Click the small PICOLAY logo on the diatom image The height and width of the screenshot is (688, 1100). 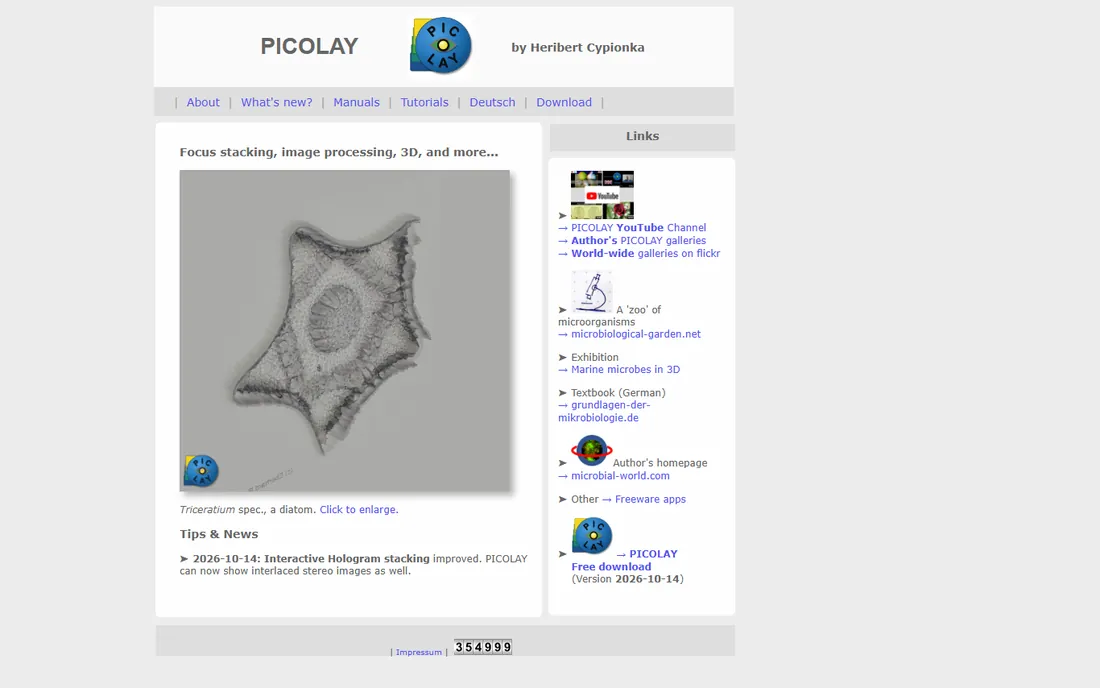(x=201, y=471)
